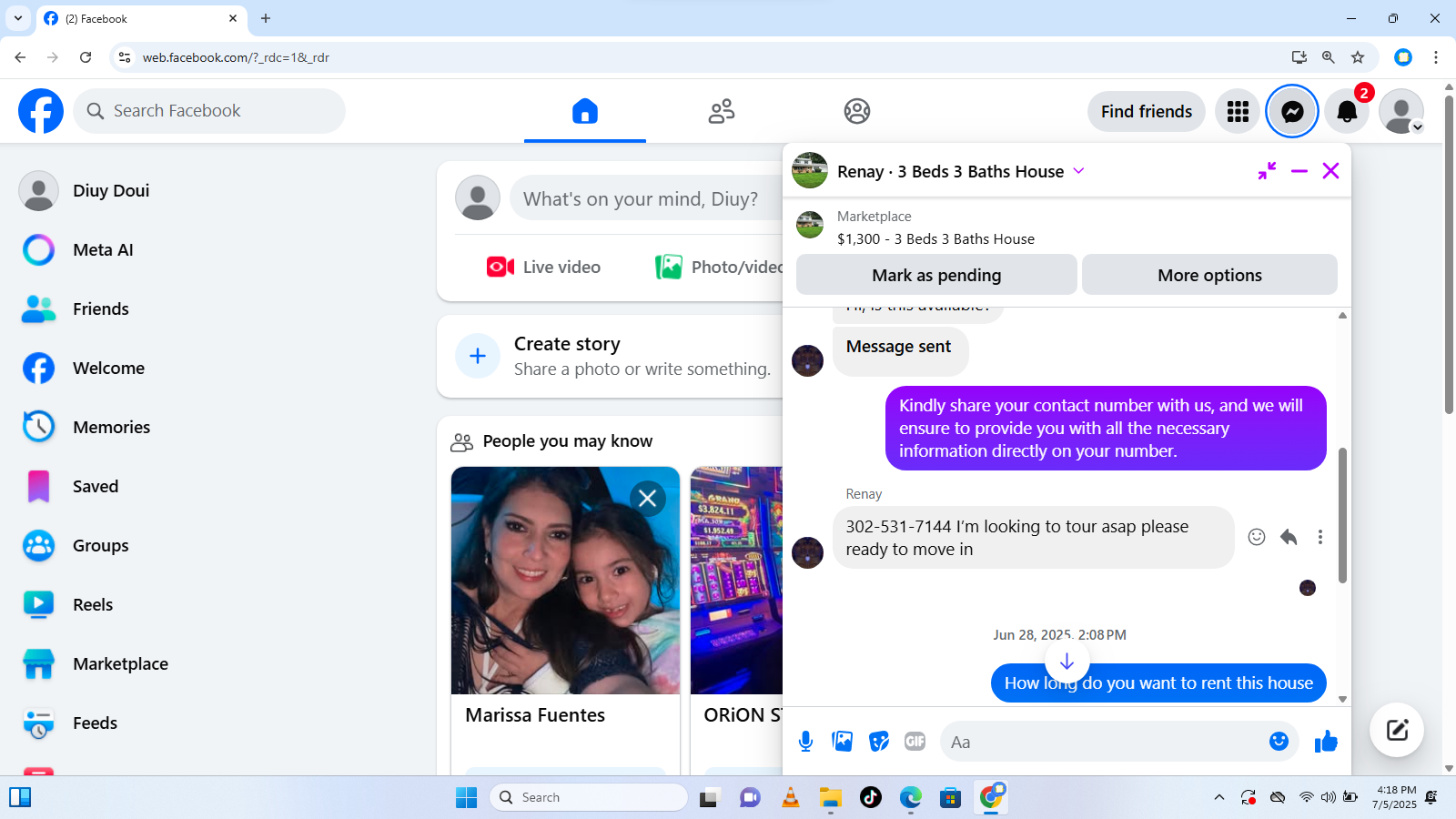Minimize the Renay chat window

coord(1299,170)
